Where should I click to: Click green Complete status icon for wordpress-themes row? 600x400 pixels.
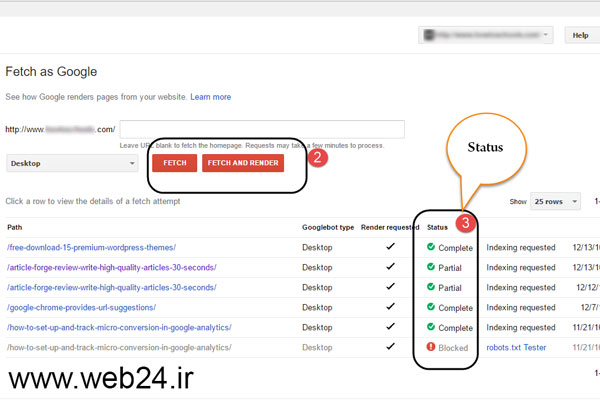431,247
